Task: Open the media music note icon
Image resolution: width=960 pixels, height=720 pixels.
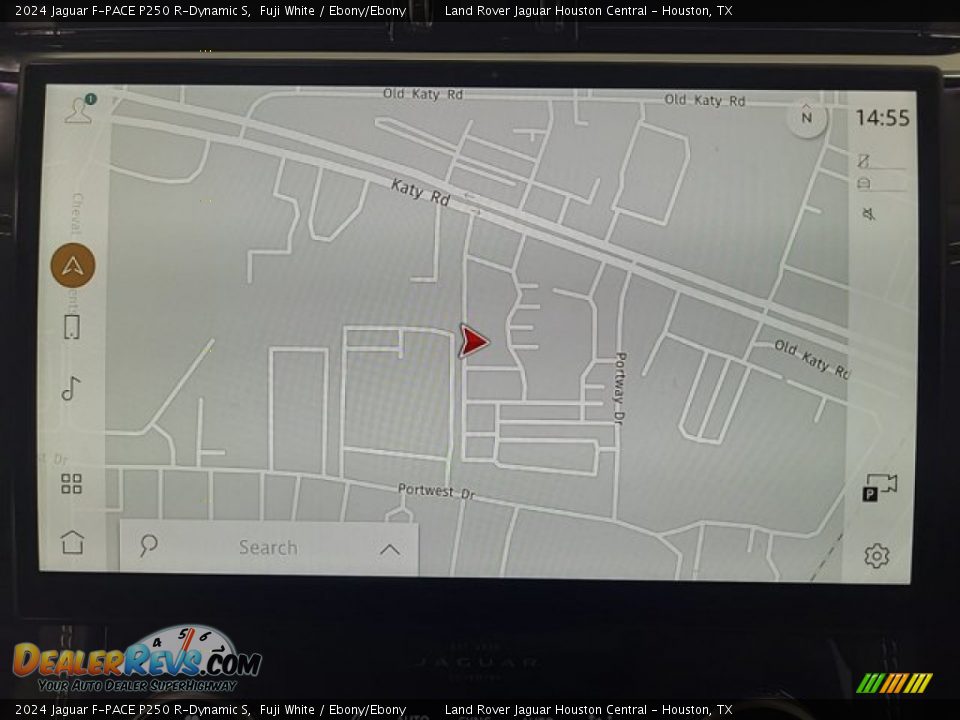Action: click(71, 388)
